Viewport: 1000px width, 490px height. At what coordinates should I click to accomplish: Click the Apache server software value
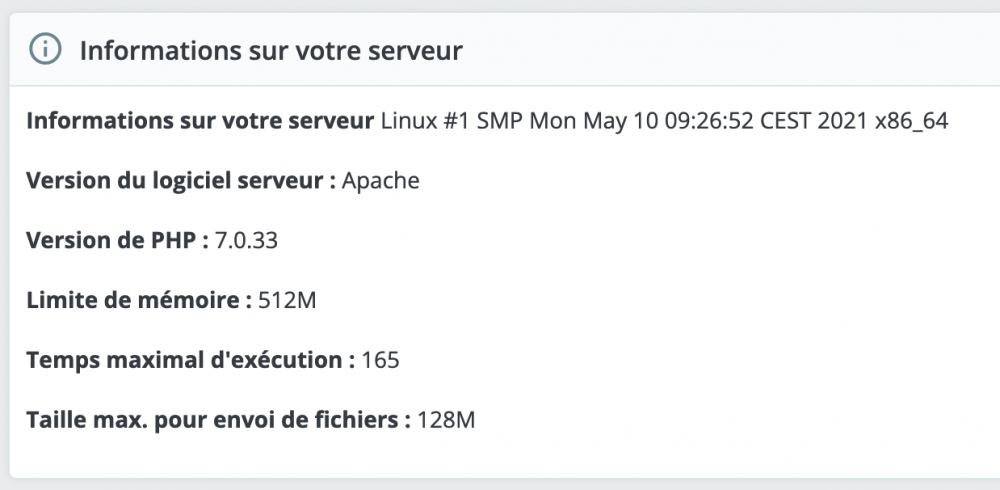(380, 181)
